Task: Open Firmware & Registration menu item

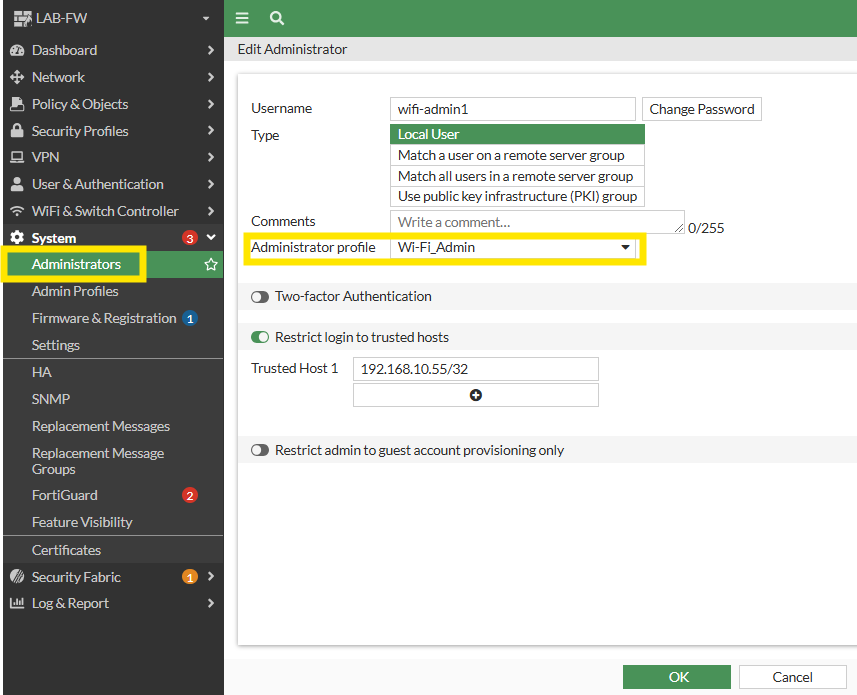Action: click(x=104, y=318)
